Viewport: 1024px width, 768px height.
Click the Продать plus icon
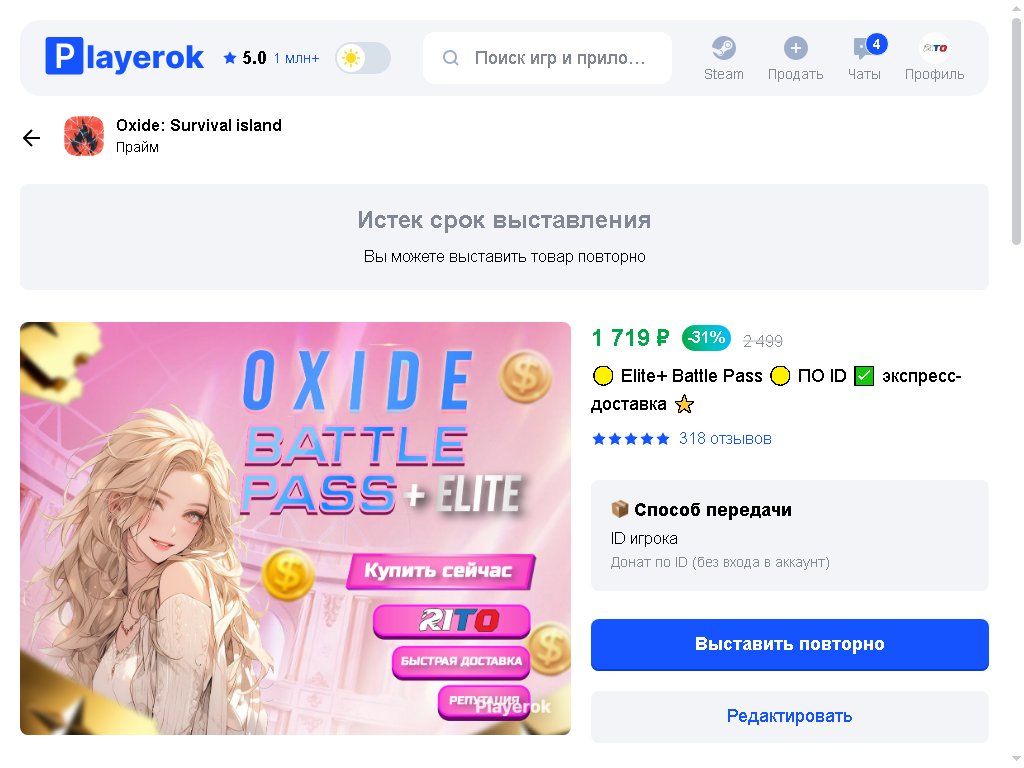(x=795, y=48)
